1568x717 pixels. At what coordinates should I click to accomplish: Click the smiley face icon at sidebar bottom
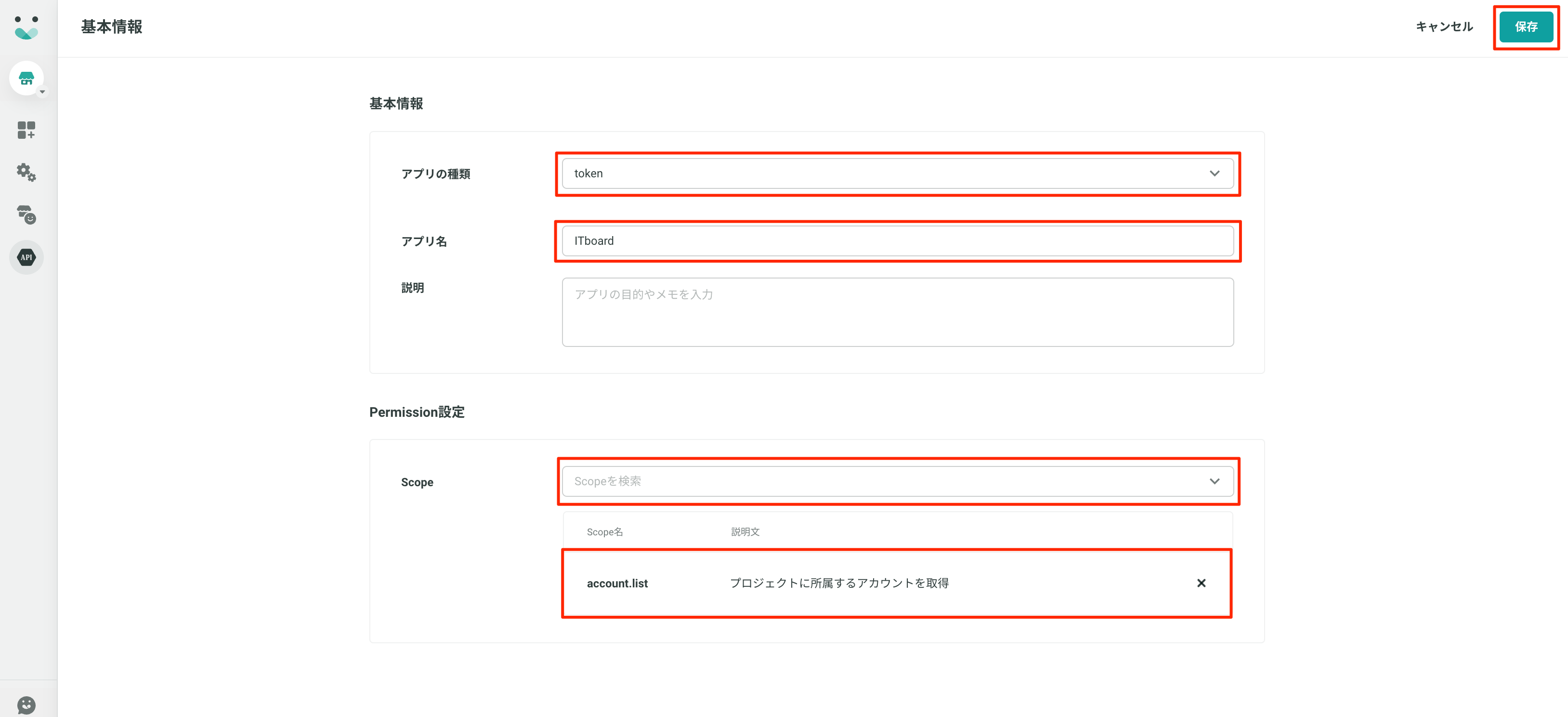coord(26,705)
